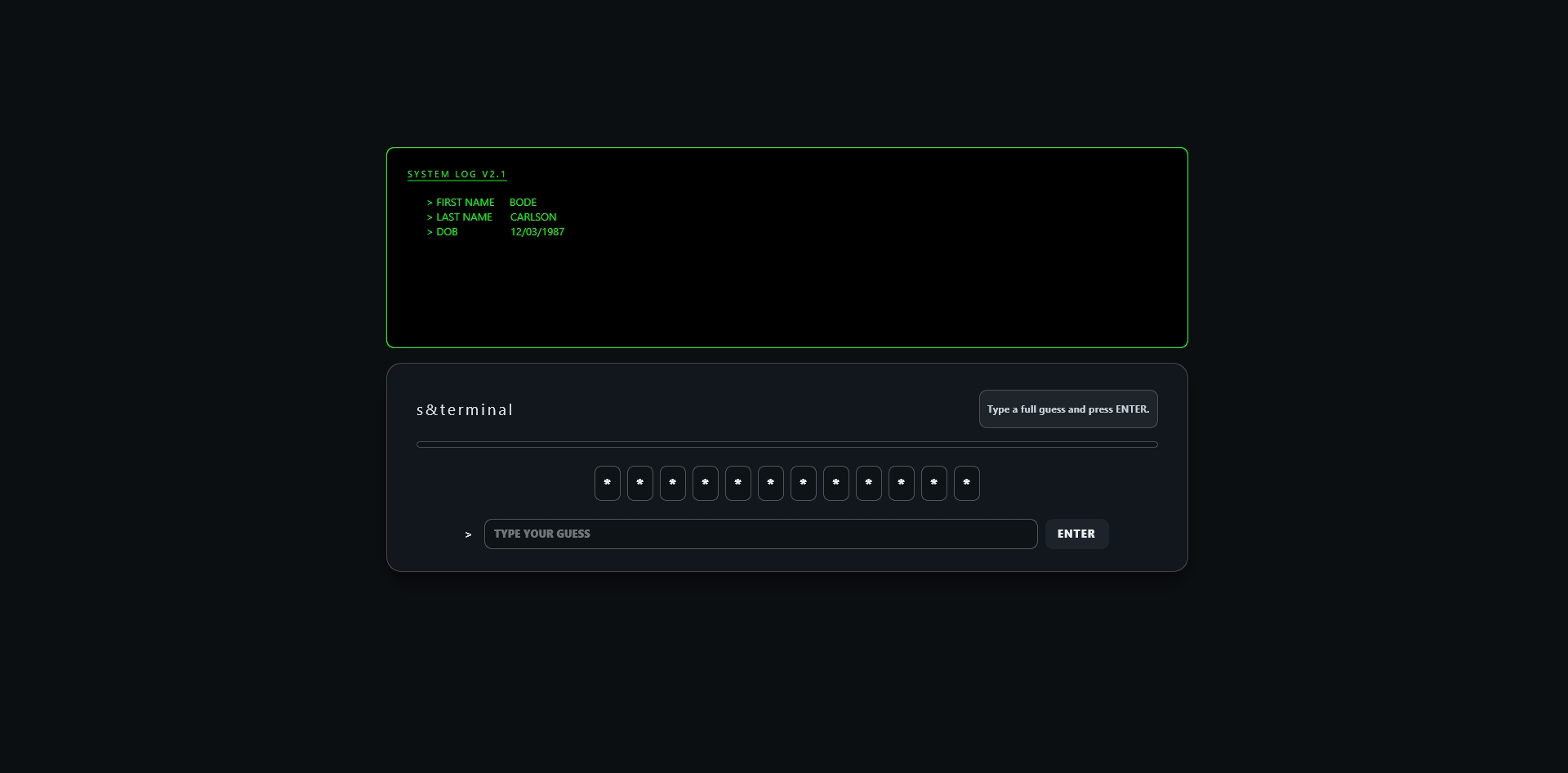Viewport: 1568px width, 773px height.
Task: Click the progress bar under the terminal title
Action: pyautogui.click(x=786, y=445)
